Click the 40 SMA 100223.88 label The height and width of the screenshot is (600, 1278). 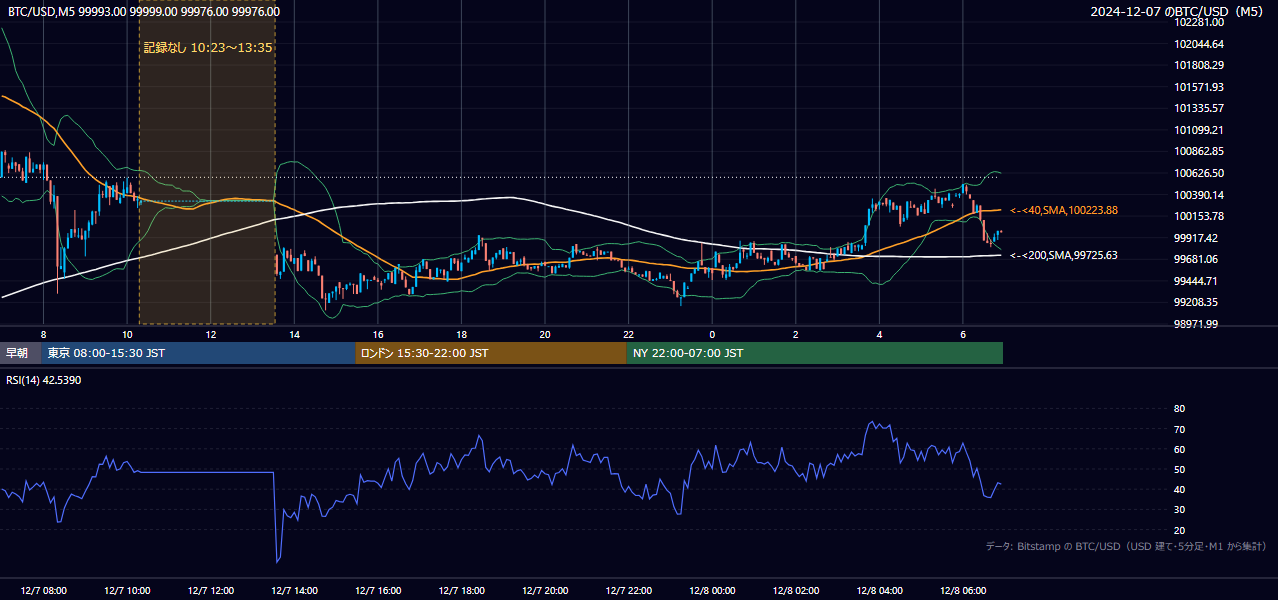pyautogui.click(x=1064, y=210)
